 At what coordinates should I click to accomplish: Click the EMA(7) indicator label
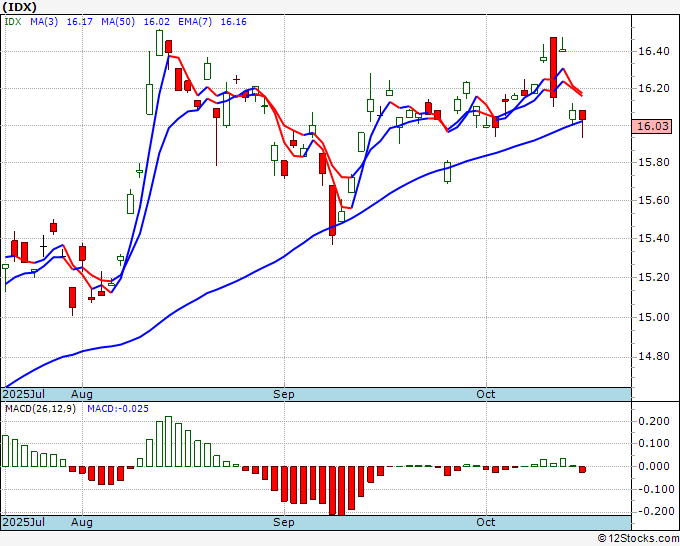click(195, 22)
